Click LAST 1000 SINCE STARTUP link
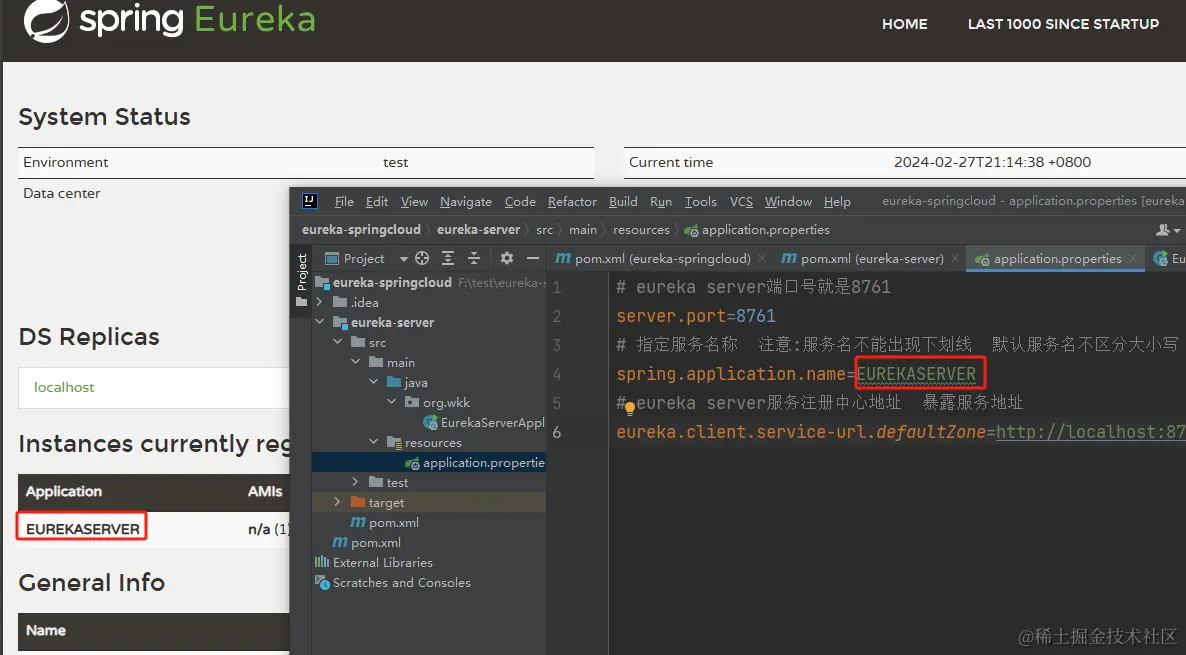This screenshot has width=1186, height=655. click(1063, 24)
